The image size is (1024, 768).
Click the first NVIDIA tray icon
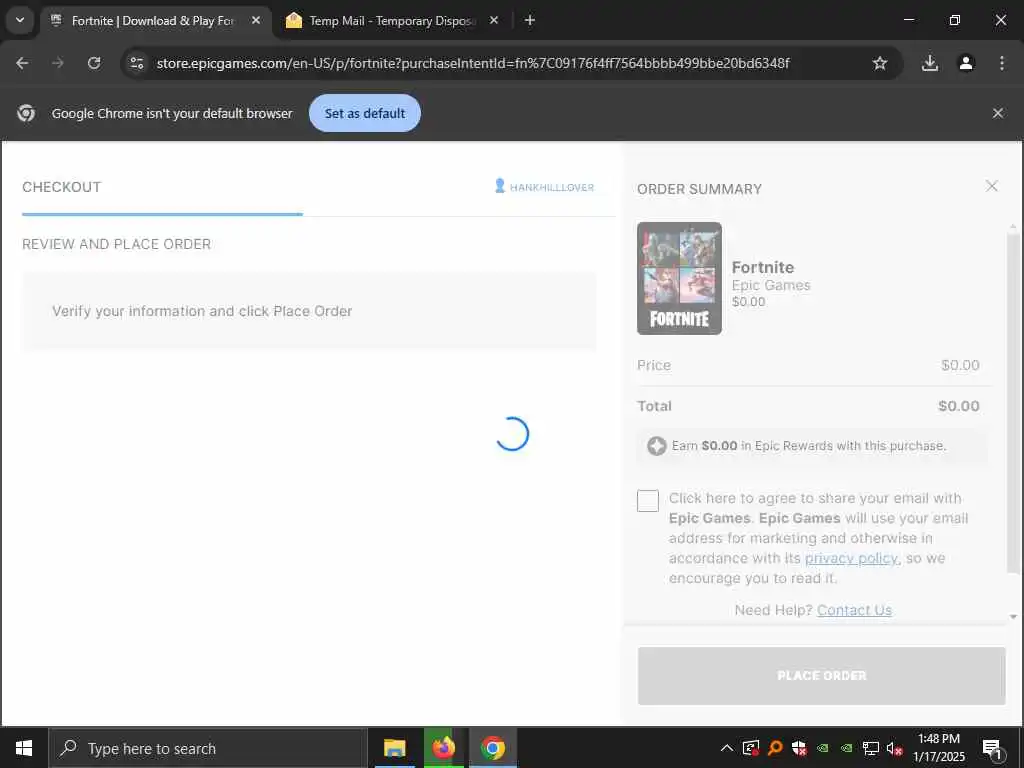823,748
